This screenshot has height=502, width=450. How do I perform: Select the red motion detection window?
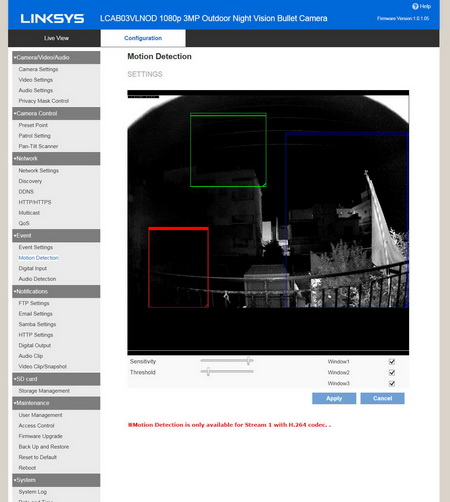tap(178, 268)
